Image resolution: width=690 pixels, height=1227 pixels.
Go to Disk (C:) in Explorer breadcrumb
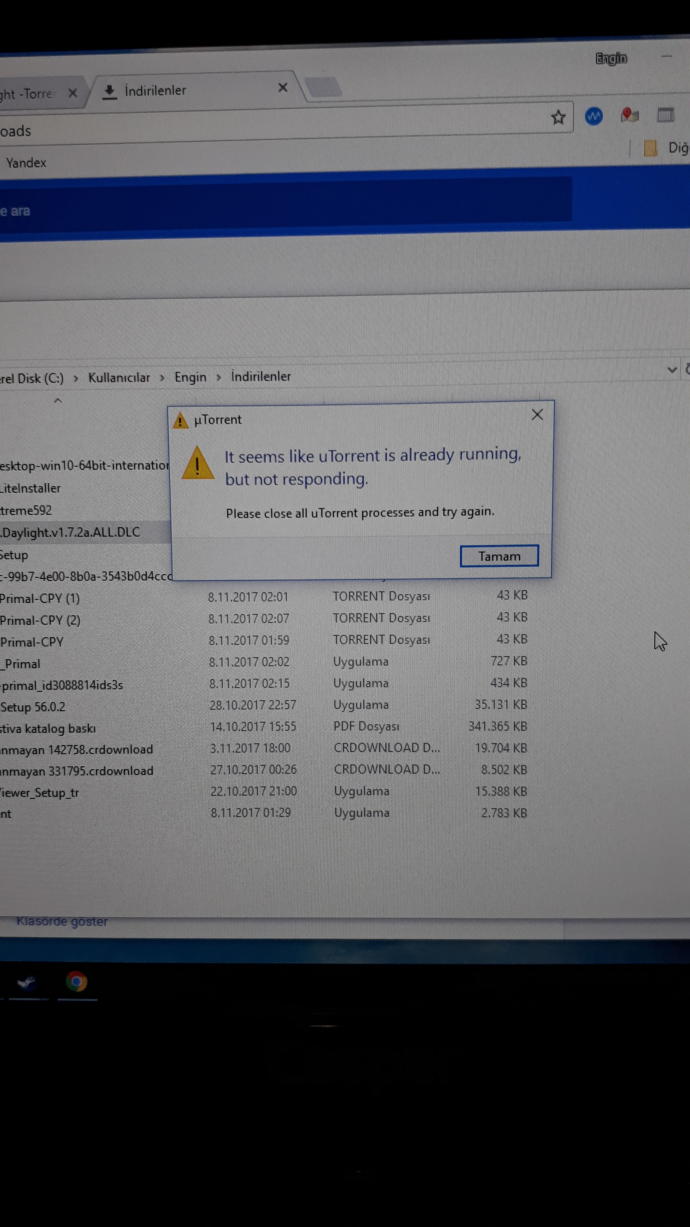(32, 378)
